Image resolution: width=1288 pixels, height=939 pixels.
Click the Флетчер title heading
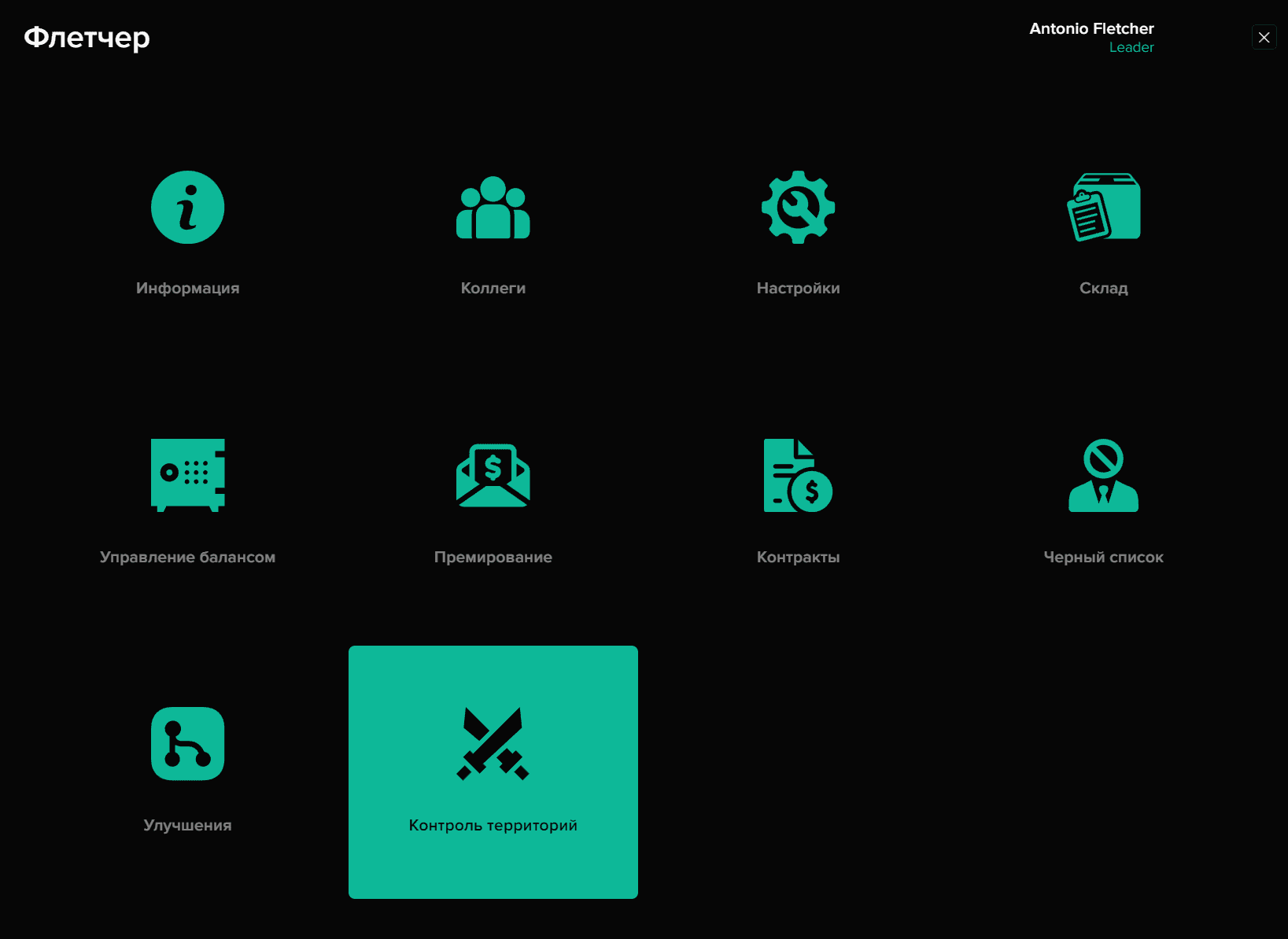(x=87, y=38)
